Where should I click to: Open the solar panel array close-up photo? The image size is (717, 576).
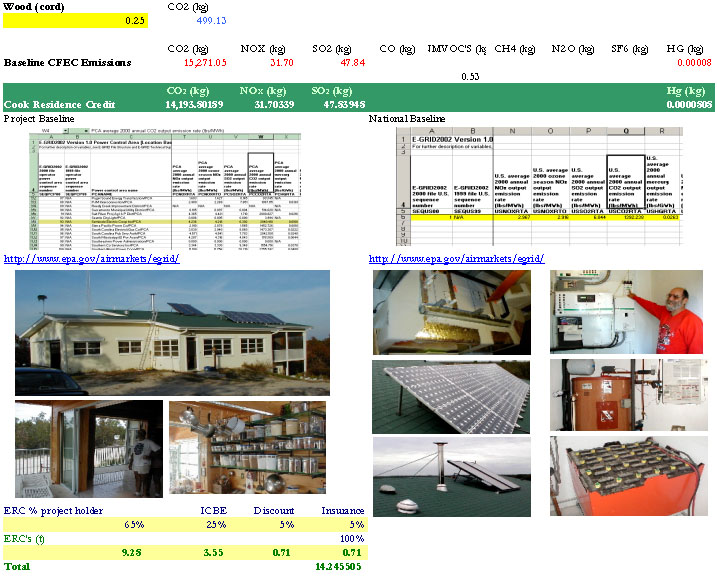451,397
